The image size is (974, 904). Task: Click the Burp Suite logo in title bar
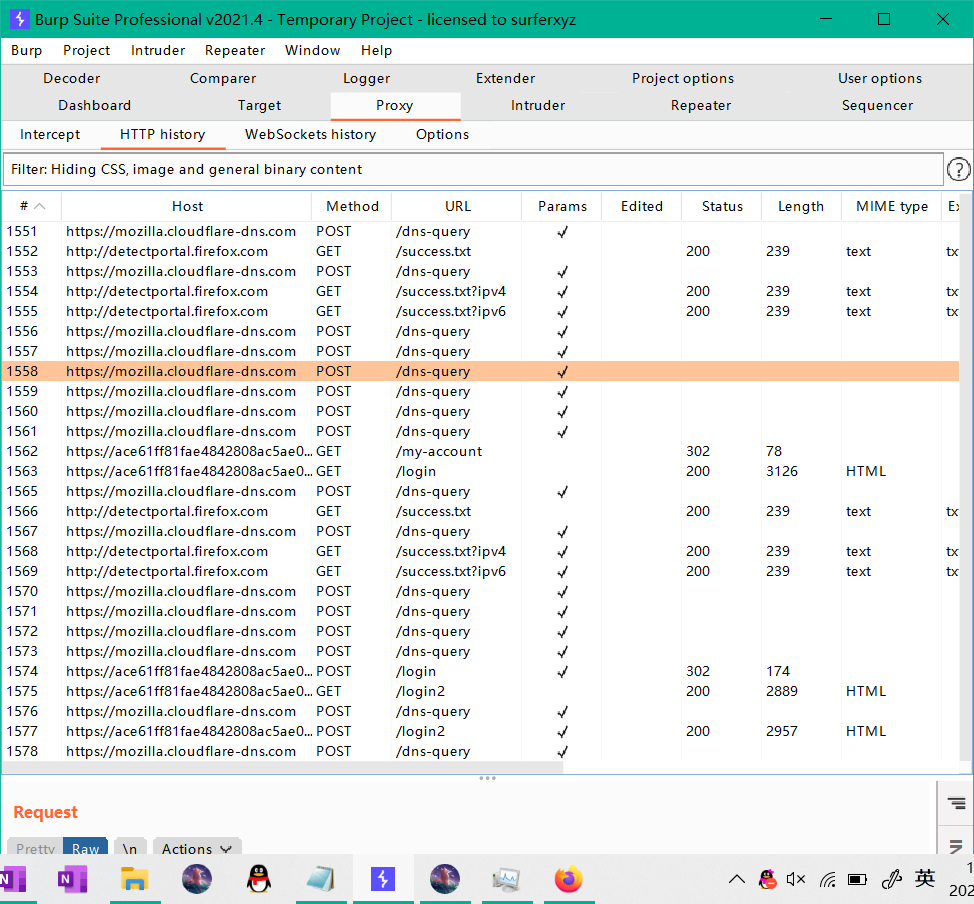tap(19, 19)
